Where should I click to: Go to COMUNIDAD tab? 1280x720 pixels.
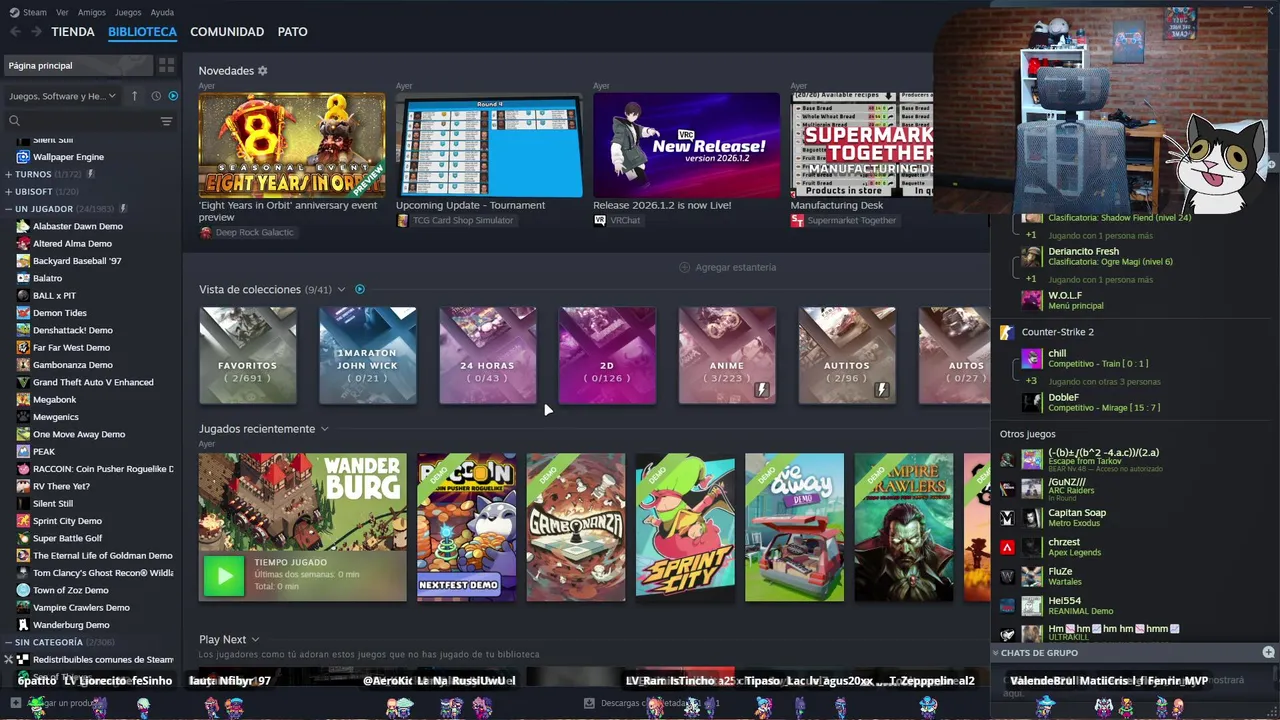[227, 32]
